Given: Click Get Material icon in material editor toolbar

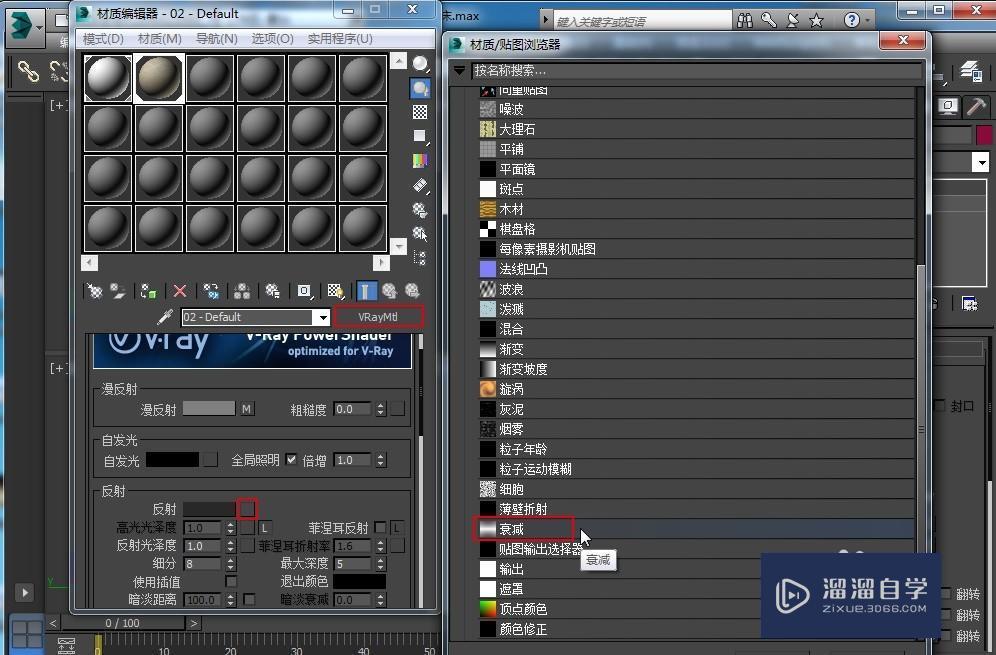Looking at the screenshot, I should (95, 291).
